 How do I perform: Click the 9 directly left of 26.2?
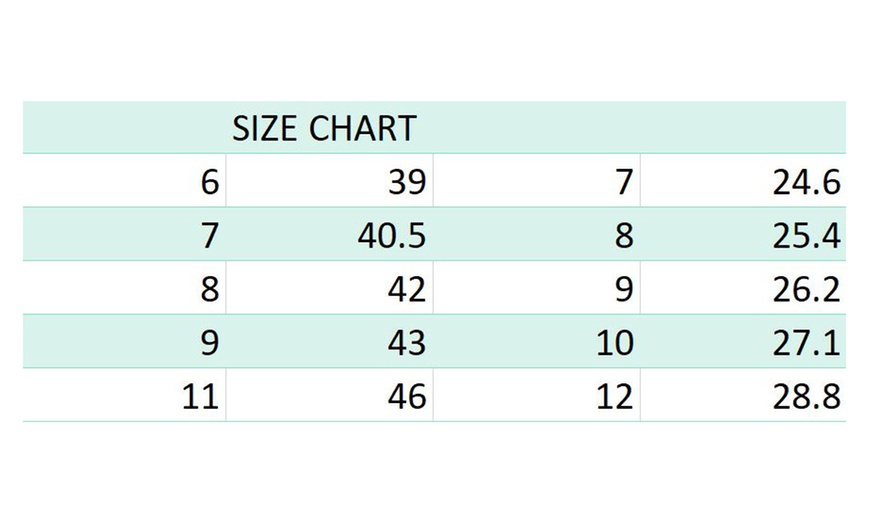pyautogui.click(x=624, y=290)
